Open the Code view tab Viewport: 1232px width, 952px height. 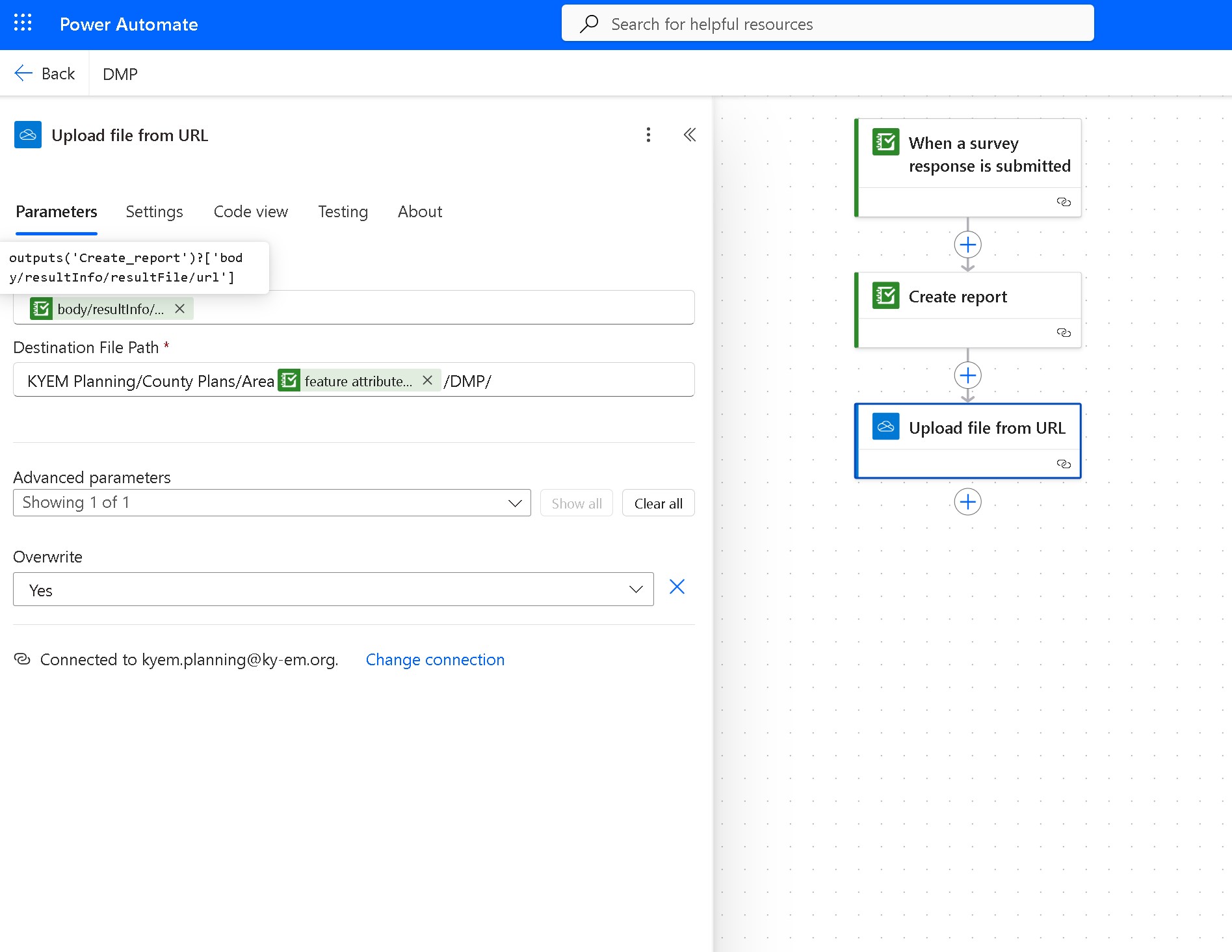tap(251, 212)
